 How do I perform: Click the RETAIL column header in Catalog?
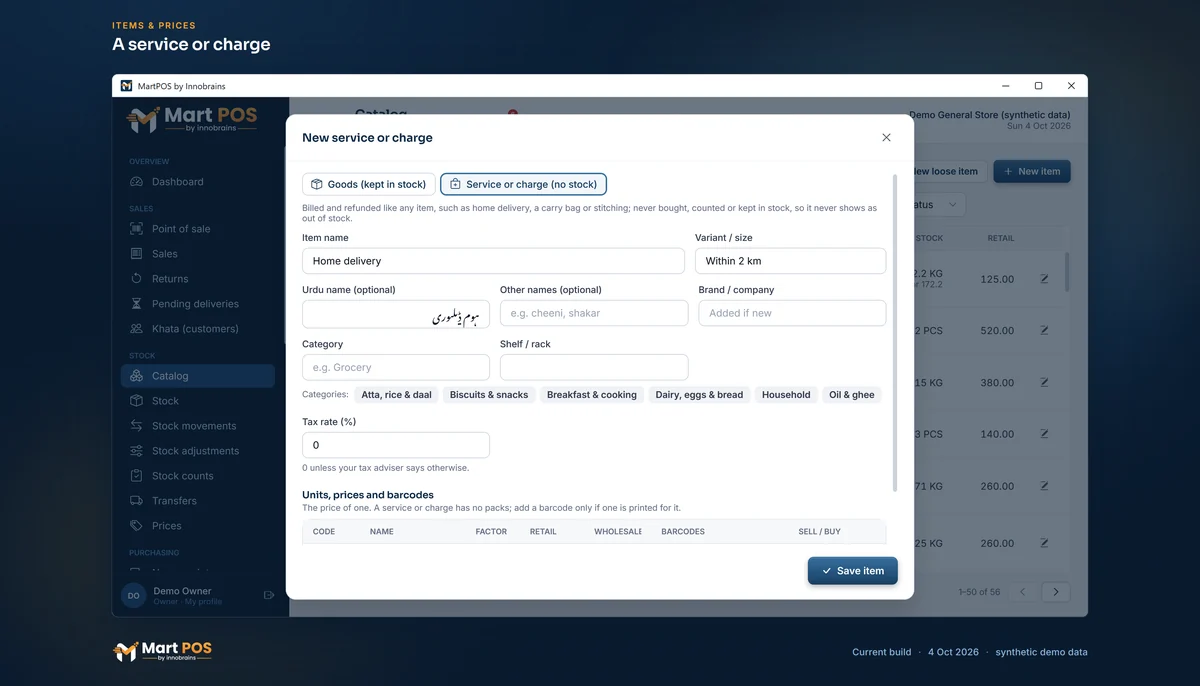click(x=1000, y=238)
